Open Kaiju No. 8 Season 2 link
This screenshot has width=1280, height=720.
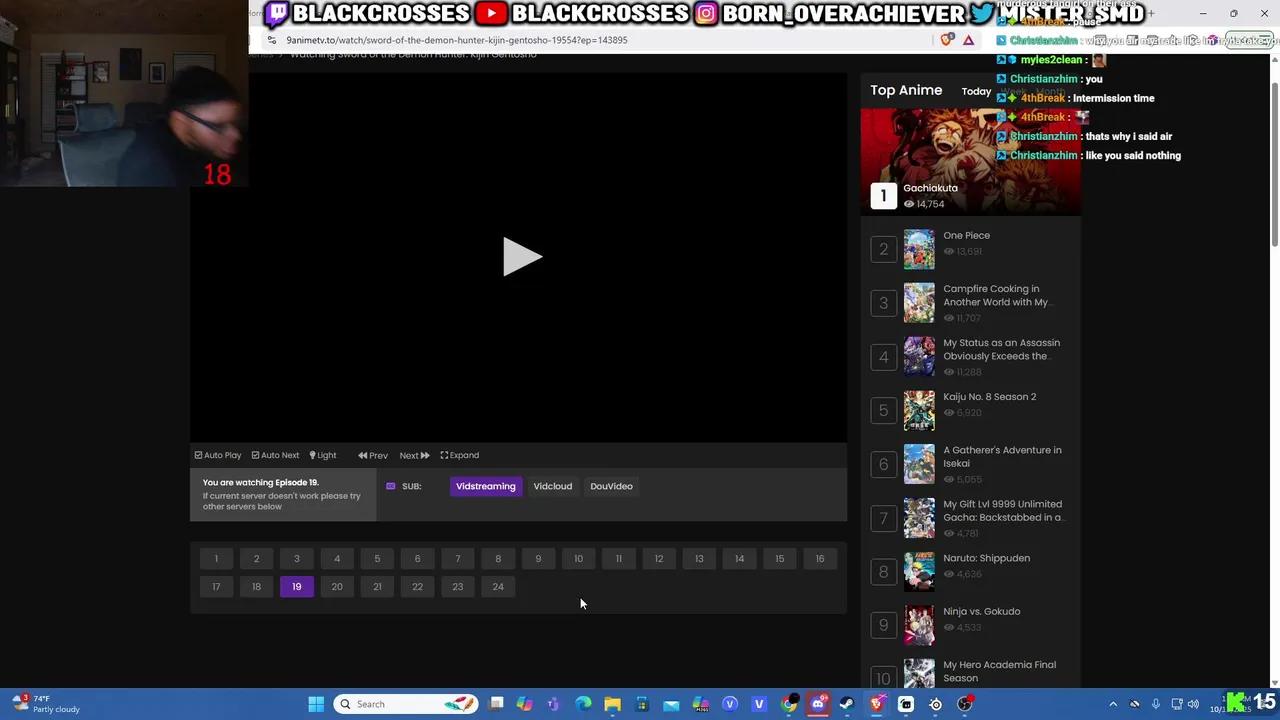click(989, 397)
